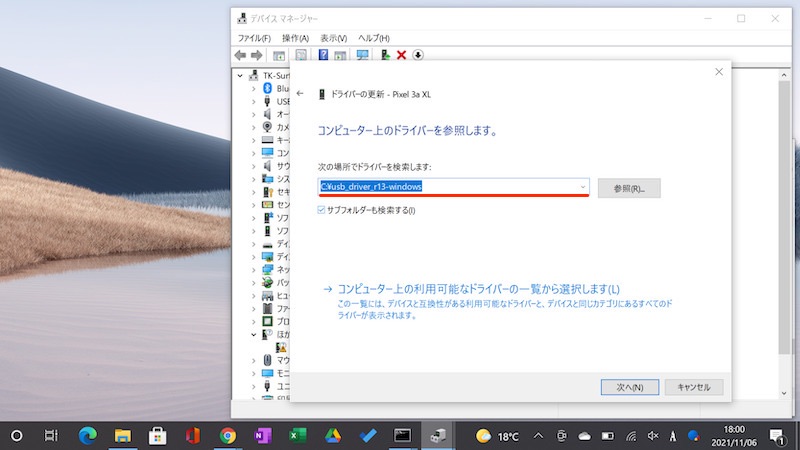
Task: Click the down-arrow circle toolbar icon
Action: pos(418,55)
